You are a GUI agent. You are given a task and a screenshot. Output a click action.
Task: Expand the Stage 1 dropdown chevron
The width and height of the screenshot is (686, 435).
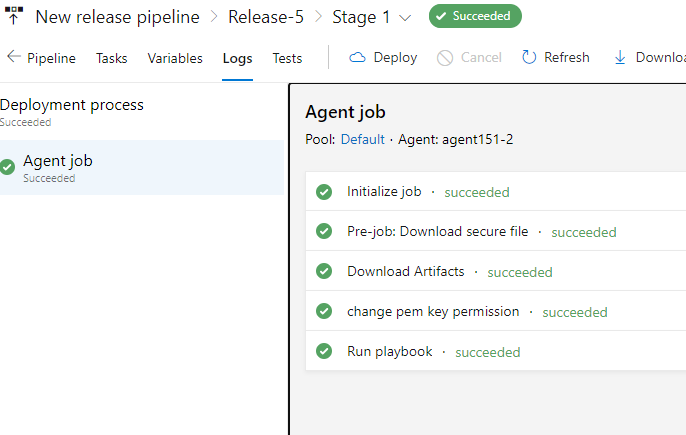[405, 17]
